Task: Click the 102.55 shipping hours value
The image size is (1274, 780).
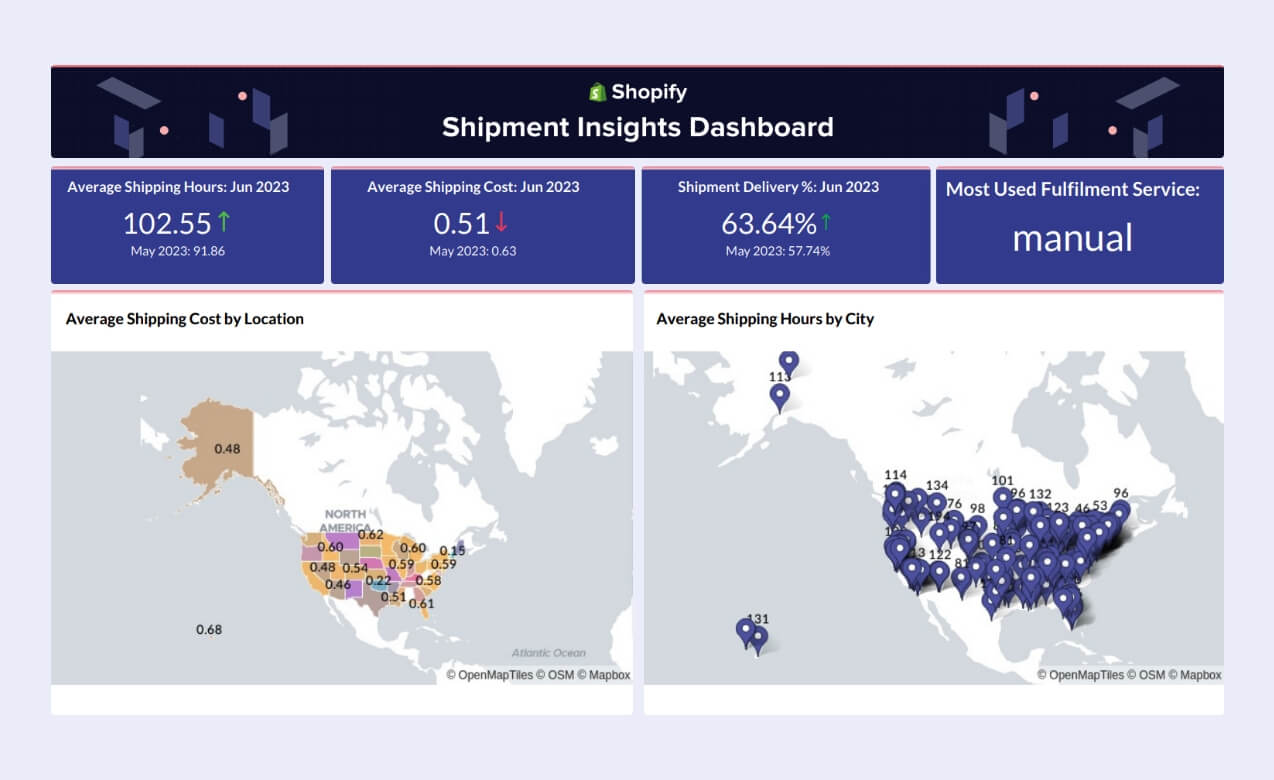Action: point(167,223)
